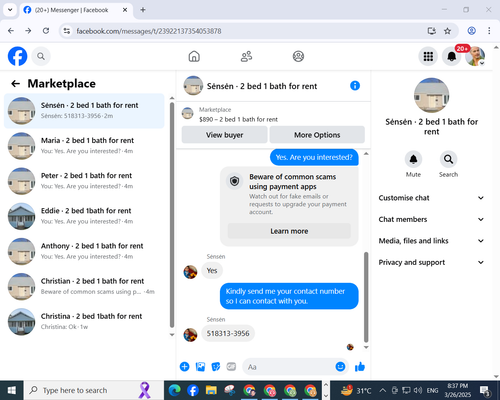The width and height of the screenshot is (500, 400).
Task: Expand Chat members section
Action: [x=431, y=219]
